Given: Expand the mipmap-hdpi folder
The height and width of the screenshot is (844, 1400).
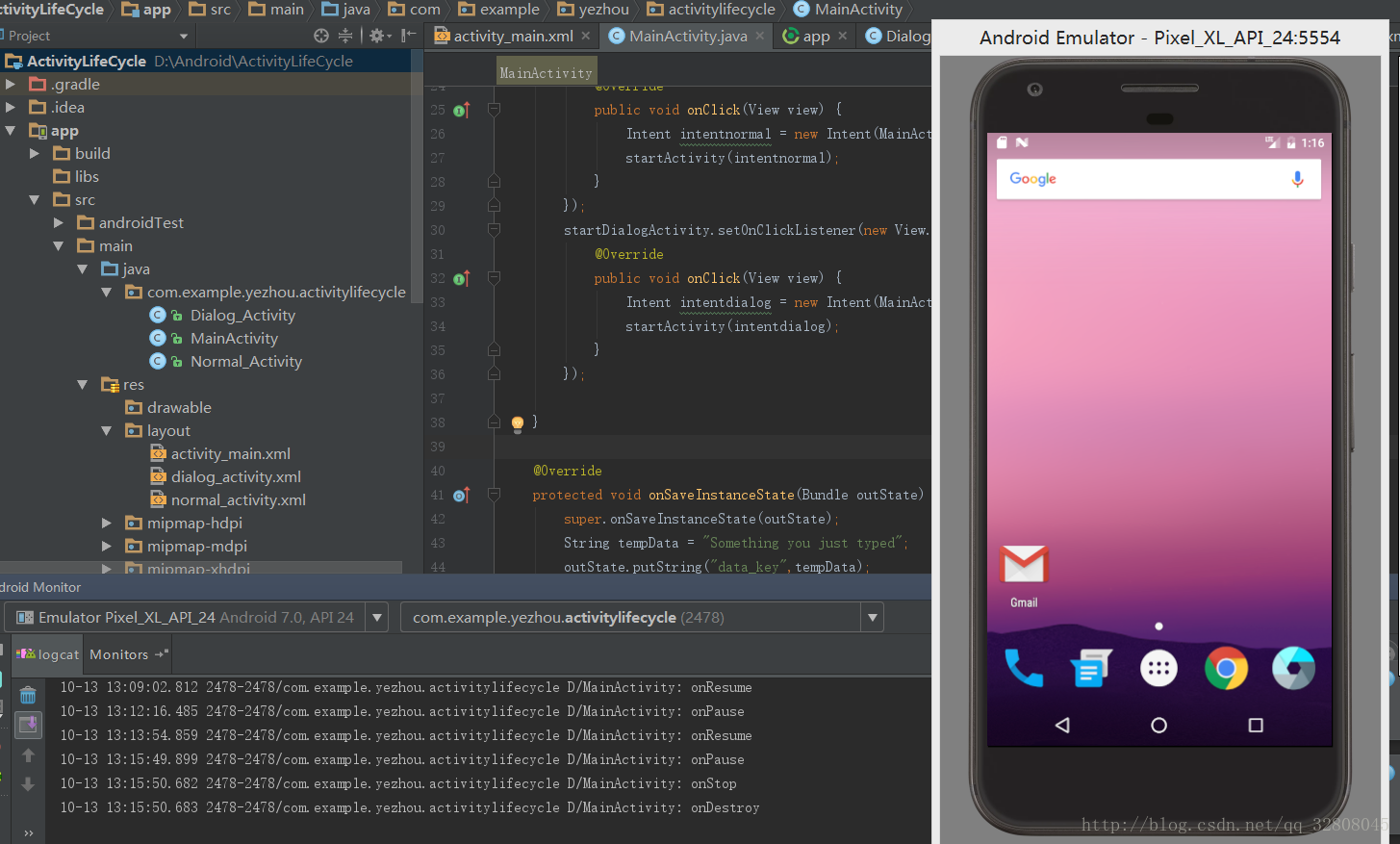Looking at the screenshot, I should tap(107, 523).
